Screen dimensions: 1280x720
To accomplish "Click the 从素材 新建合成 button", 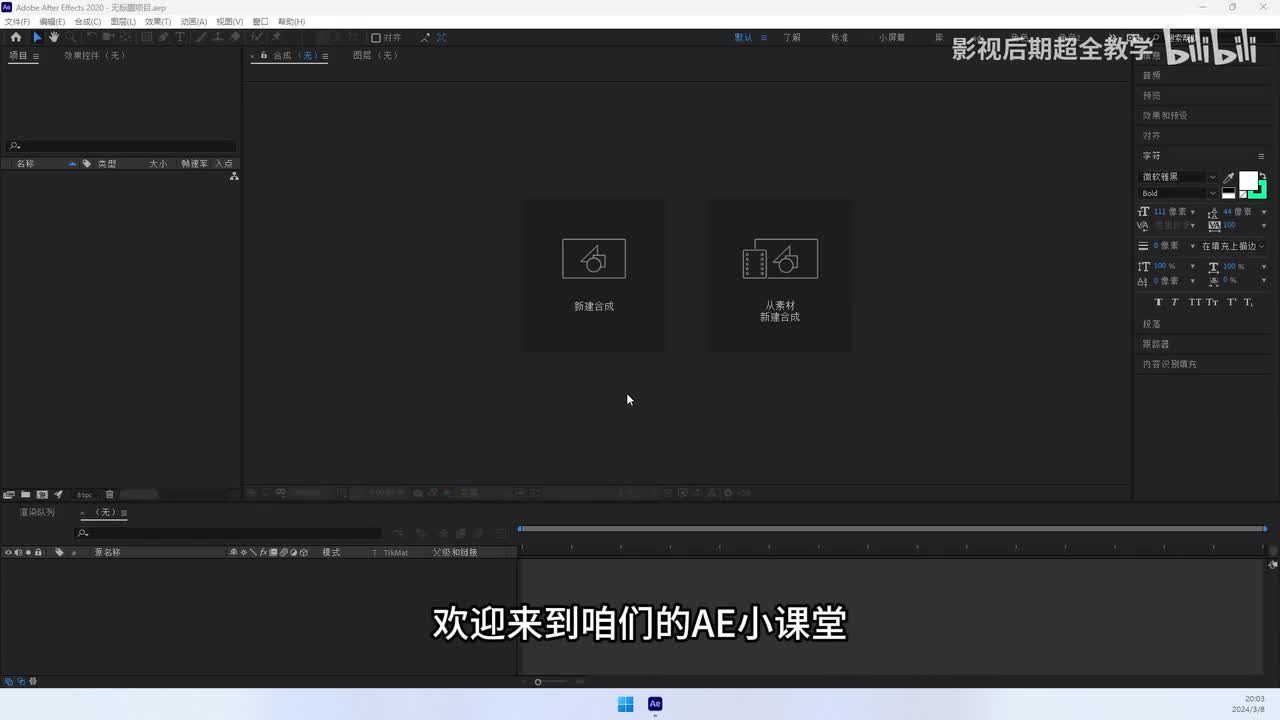I will coord(780,275).
